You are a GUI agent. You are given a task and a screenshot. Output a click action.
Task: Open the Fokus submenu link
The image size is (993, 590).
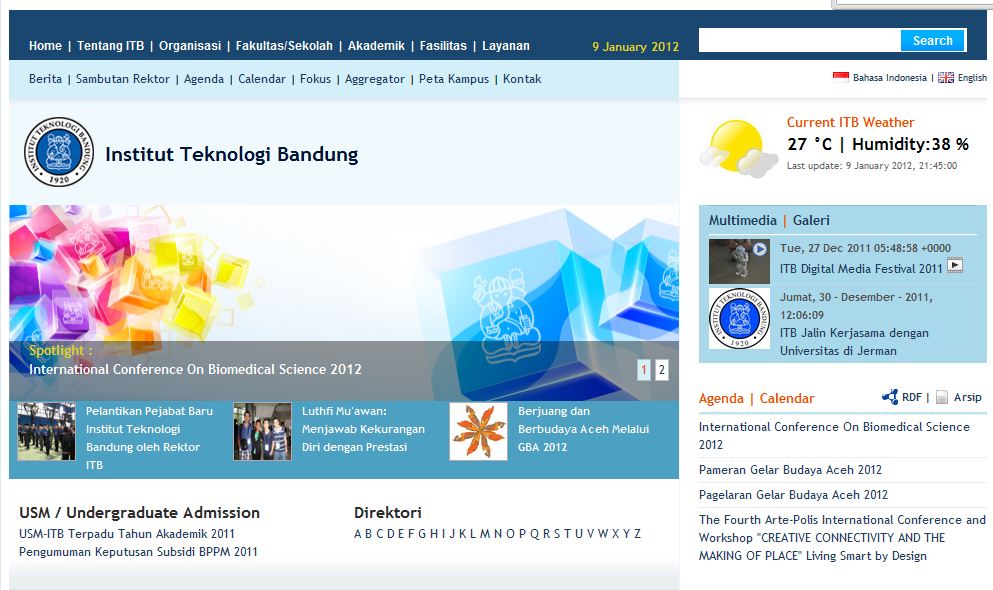pos(315,78)
